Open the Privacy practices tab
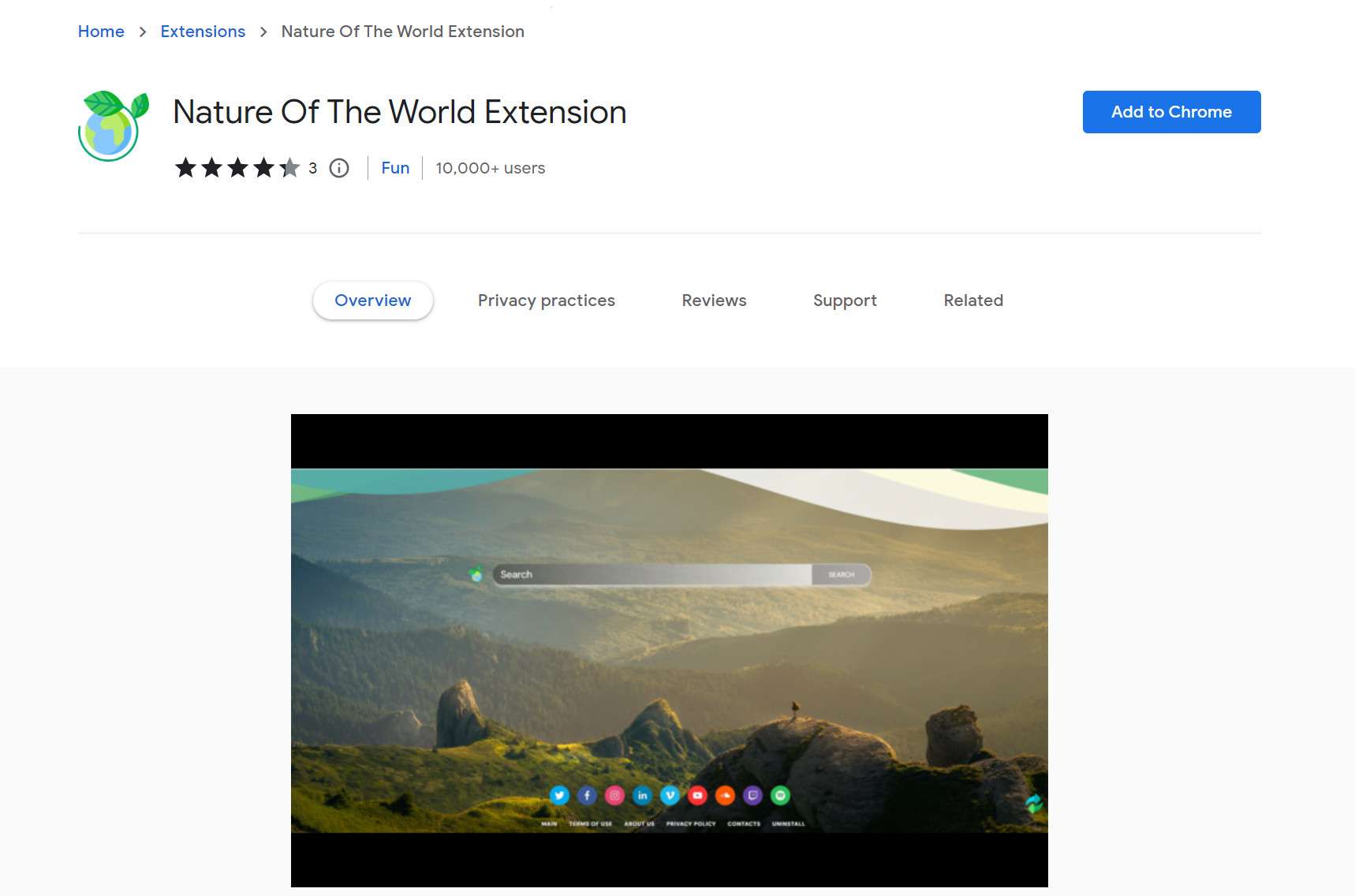The width and height of the screenshot is (1355, 896). [x=547, y=301]
